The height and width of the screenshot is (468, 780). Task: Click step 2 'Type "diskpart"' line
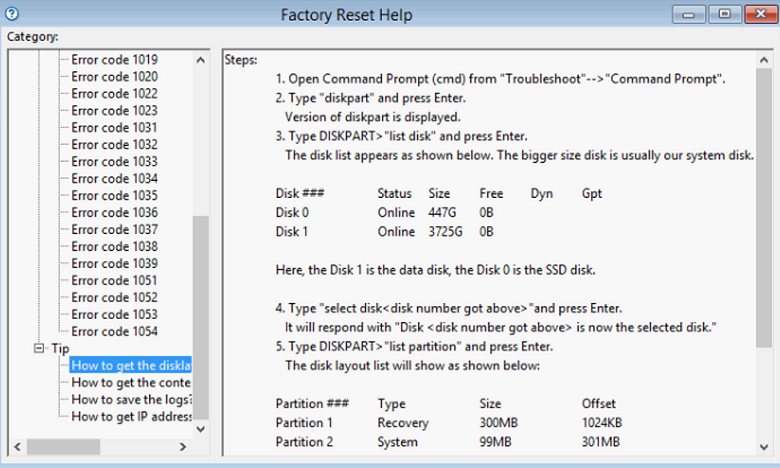(370, 98)
